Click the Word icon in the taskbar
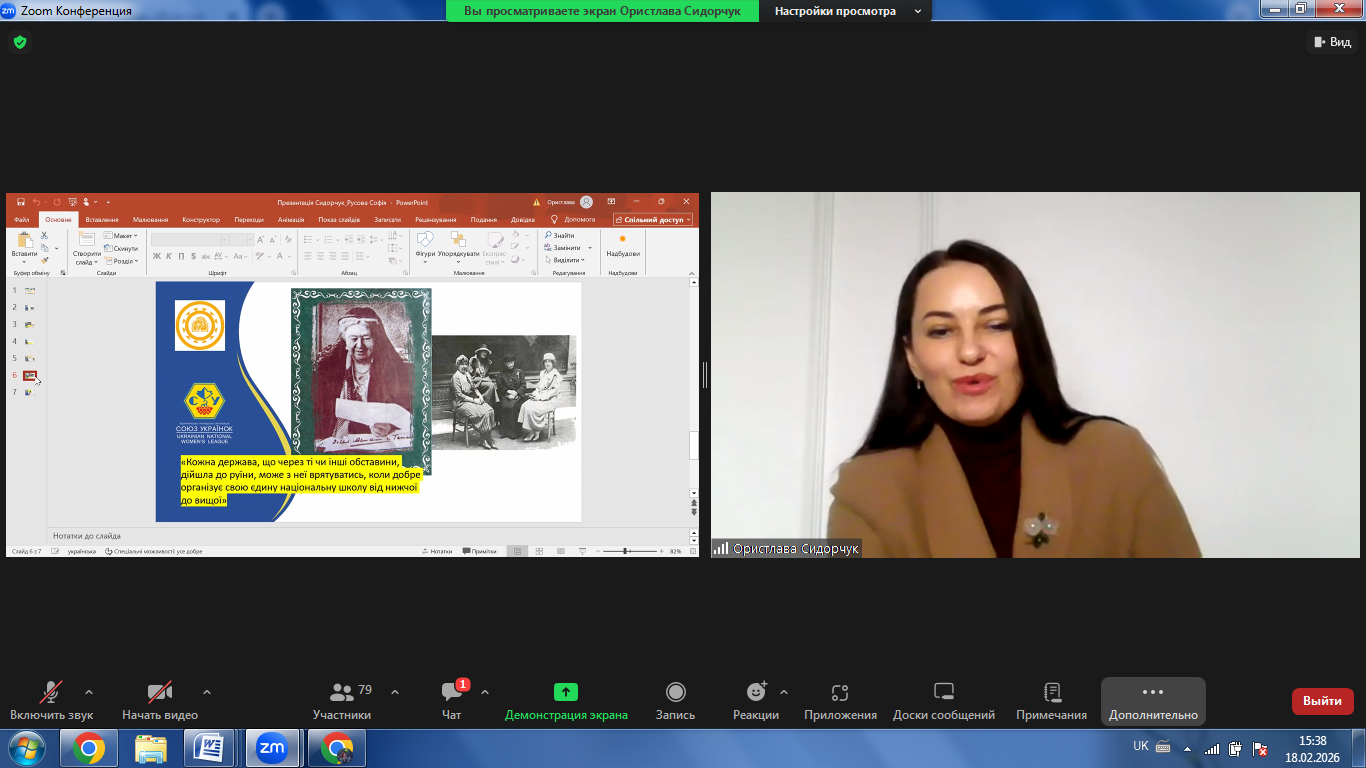The height and width of the screenshot is (768, 1366). [x=210, y=748]
